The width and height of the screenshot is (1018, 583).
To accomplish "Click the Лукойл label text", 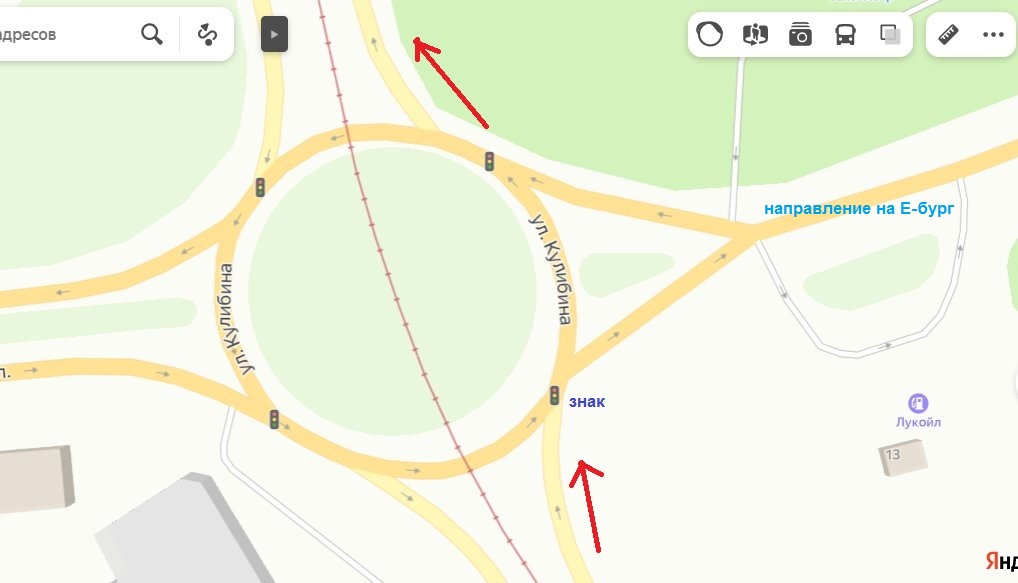I will coord(918,422).
